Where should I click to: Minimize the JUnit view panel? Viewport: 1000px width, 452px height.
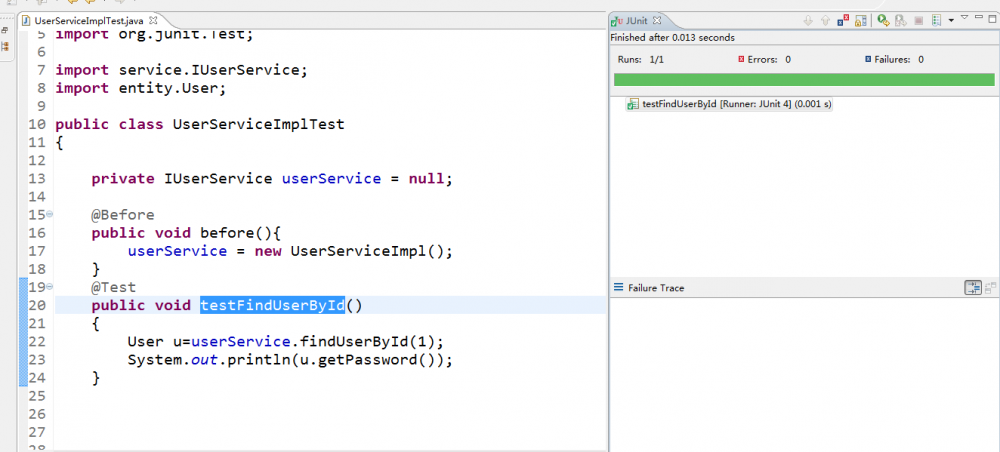click(979, 17)
